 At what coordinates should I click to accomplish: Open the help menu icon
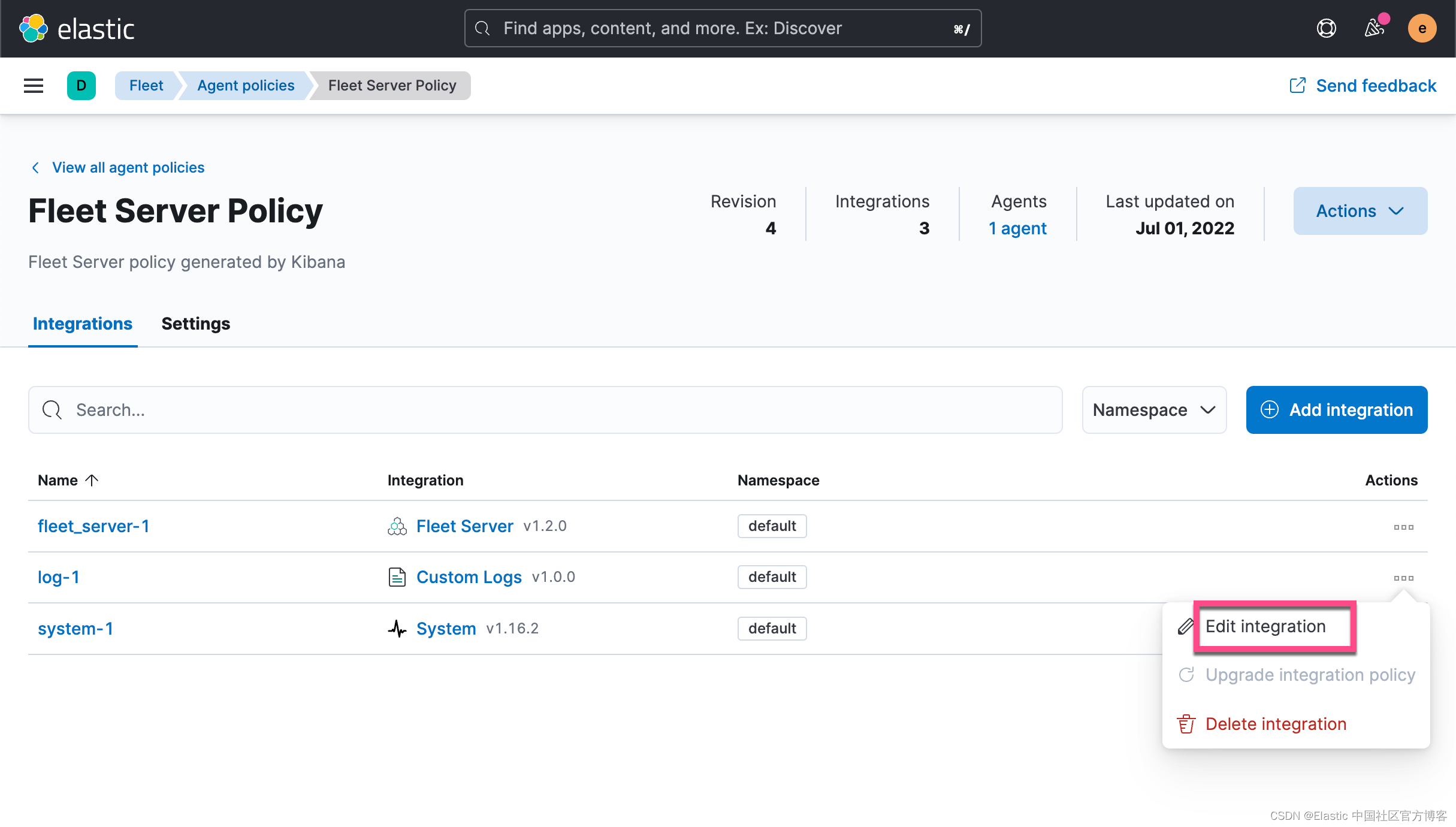[1326, 28]
